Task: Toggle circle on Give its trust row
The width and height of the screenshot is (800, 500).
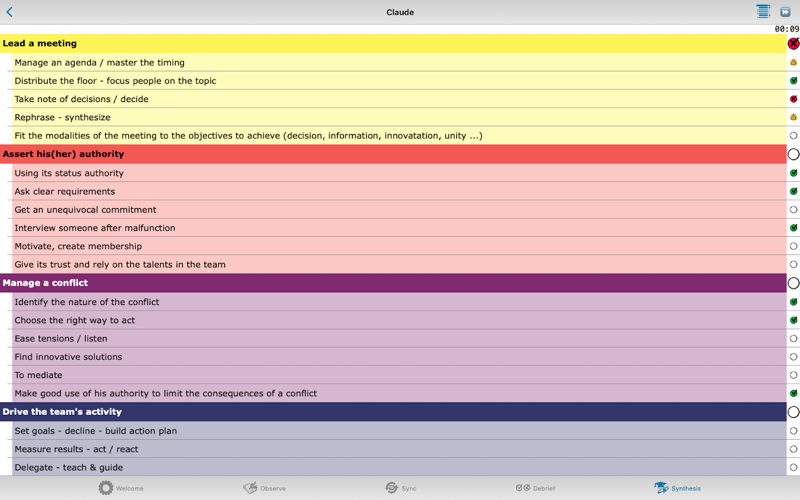Action: [x=793, y=265]
